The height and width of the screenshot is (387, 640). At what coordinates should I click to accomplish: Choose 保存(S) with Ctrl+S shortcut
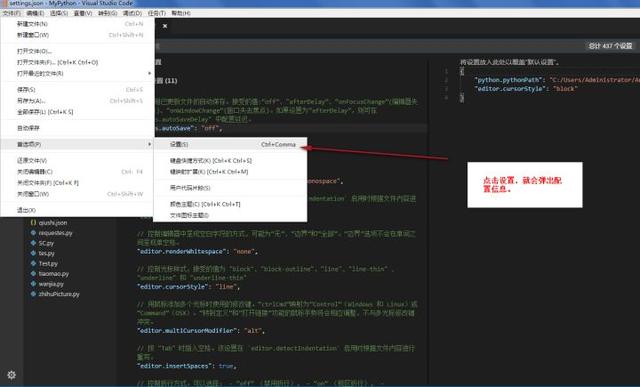78,89
